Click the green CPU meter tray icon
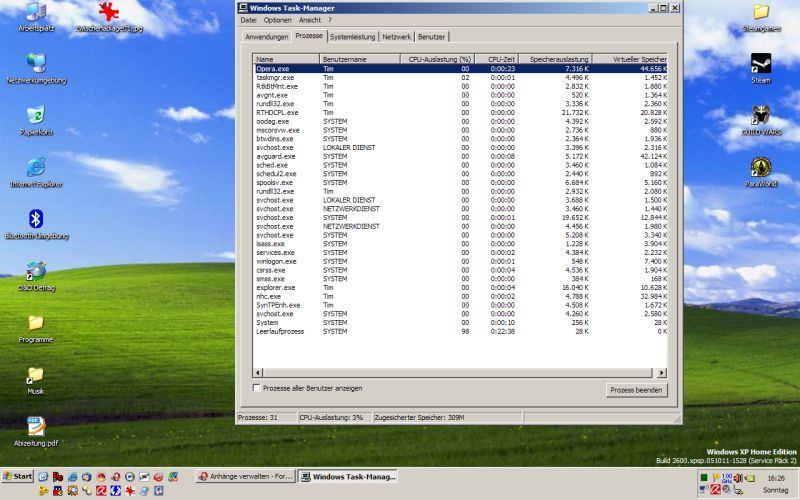This screenshot has width=800, height=500. (704, 478)
